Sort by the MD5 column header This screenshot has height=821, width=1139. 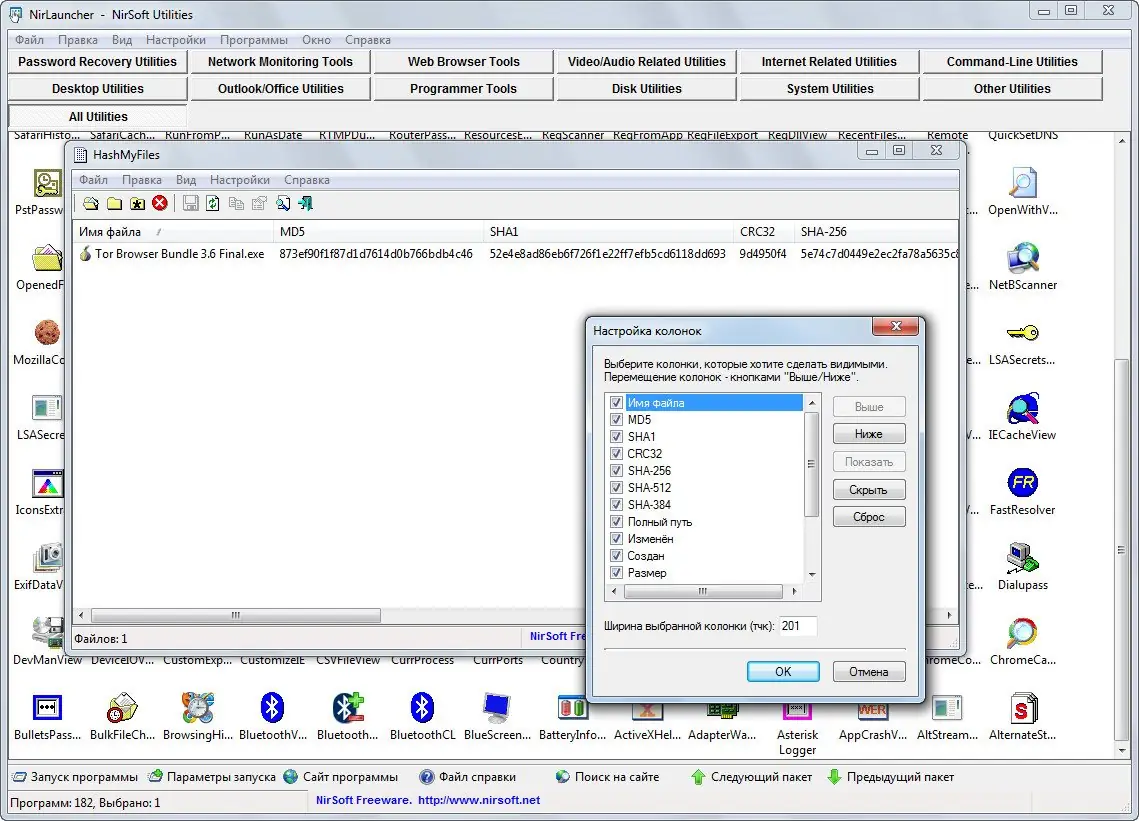click(x=378, y=232)
